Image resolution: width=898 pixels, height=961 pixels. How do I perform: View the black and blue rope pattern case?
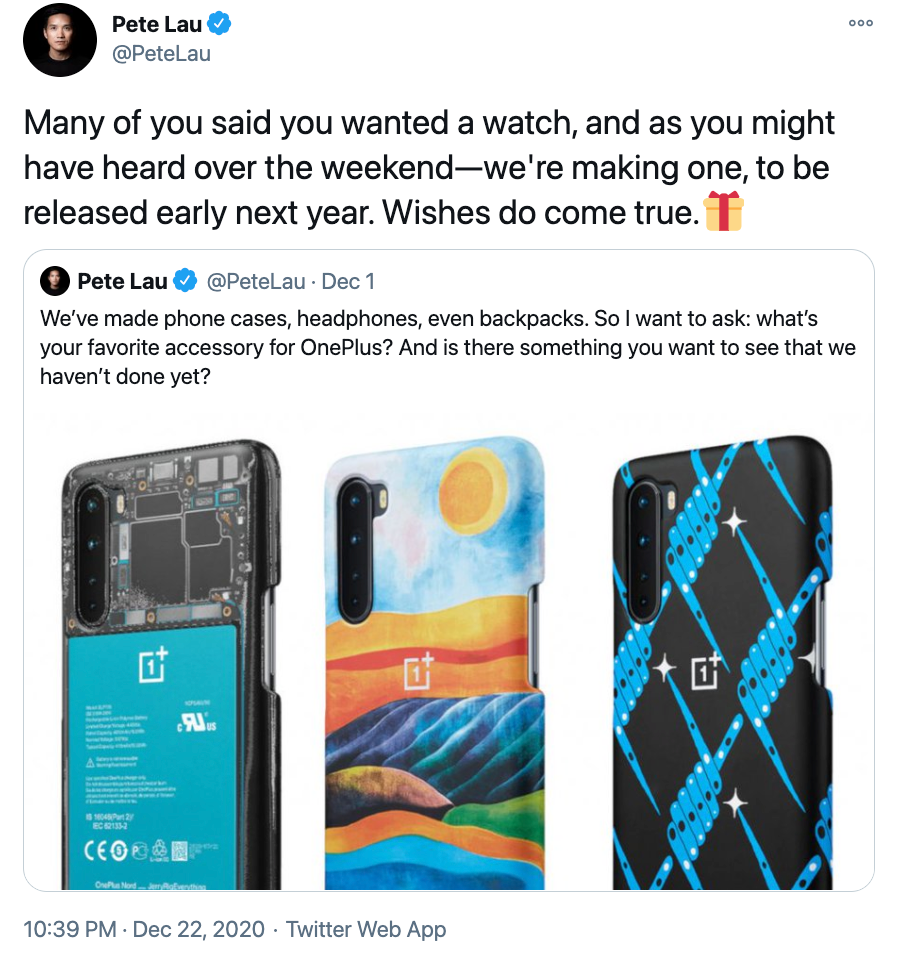click(722, 663)
